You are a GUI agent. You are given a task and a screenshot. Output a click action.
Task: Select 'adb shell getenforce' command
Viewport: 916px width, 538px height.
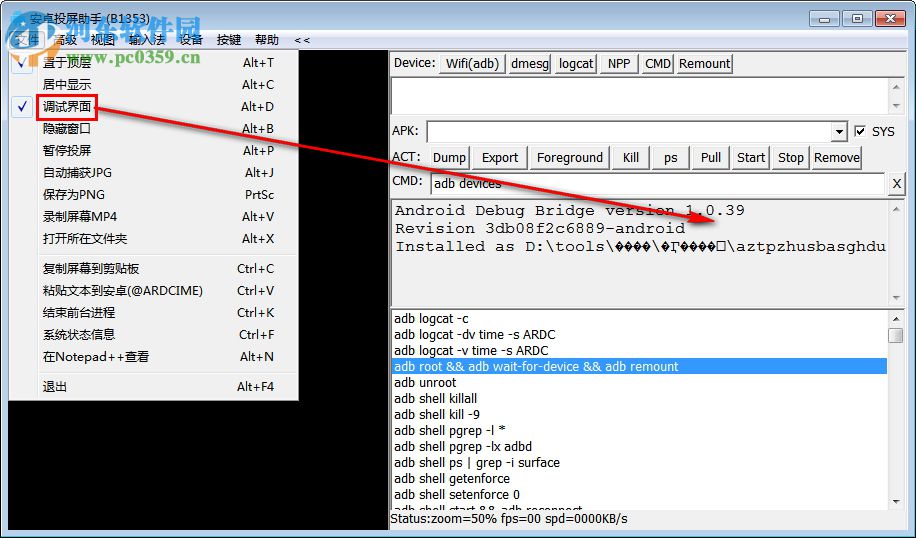639,478
